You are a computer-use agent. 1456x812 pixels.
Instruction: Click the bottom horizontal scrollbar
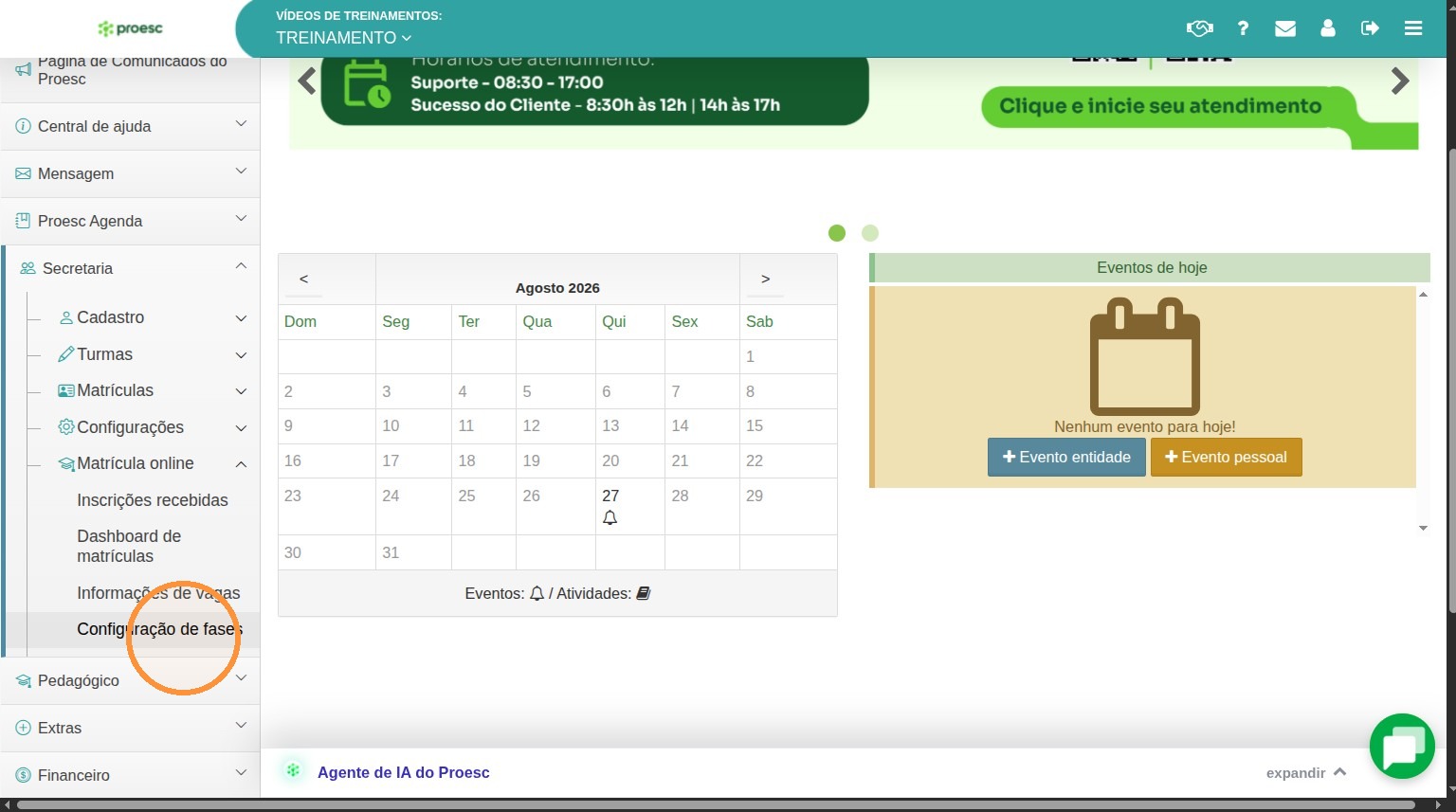(716, 805)
